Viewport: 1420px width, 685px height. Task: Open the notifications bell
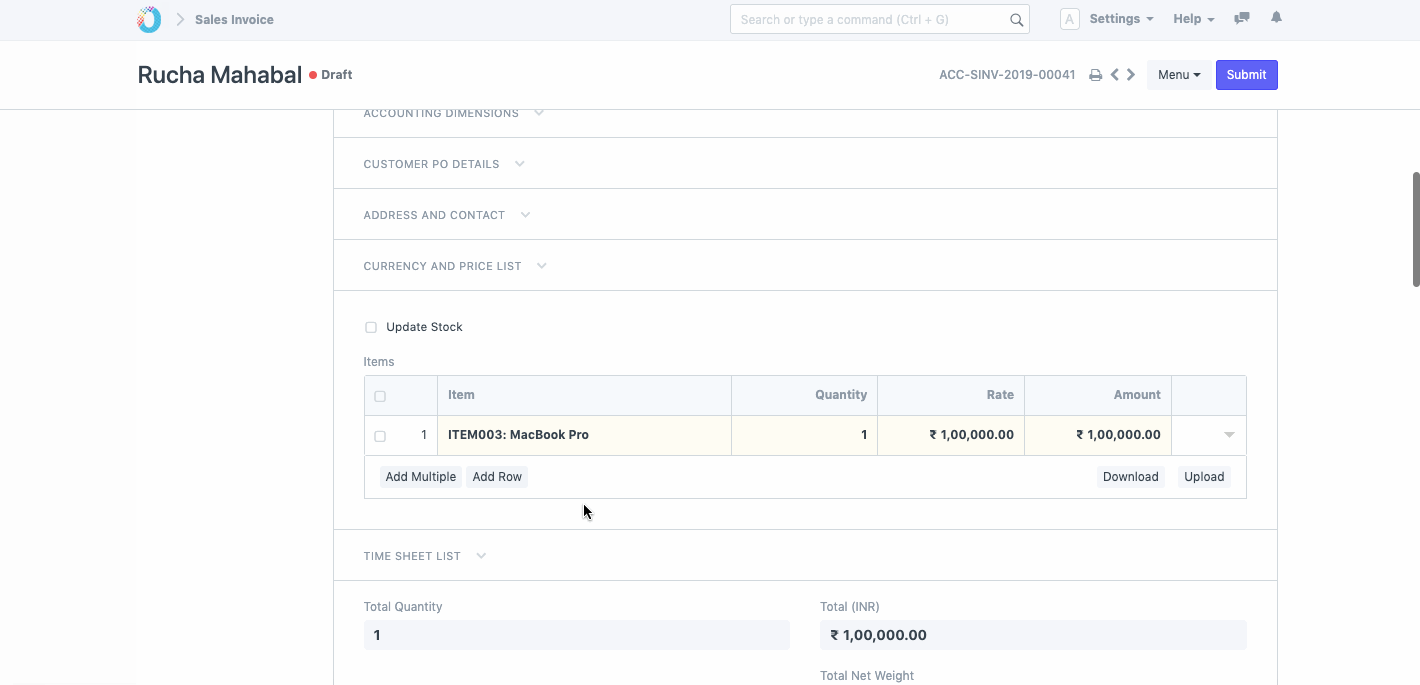(x=1276, y=18)
